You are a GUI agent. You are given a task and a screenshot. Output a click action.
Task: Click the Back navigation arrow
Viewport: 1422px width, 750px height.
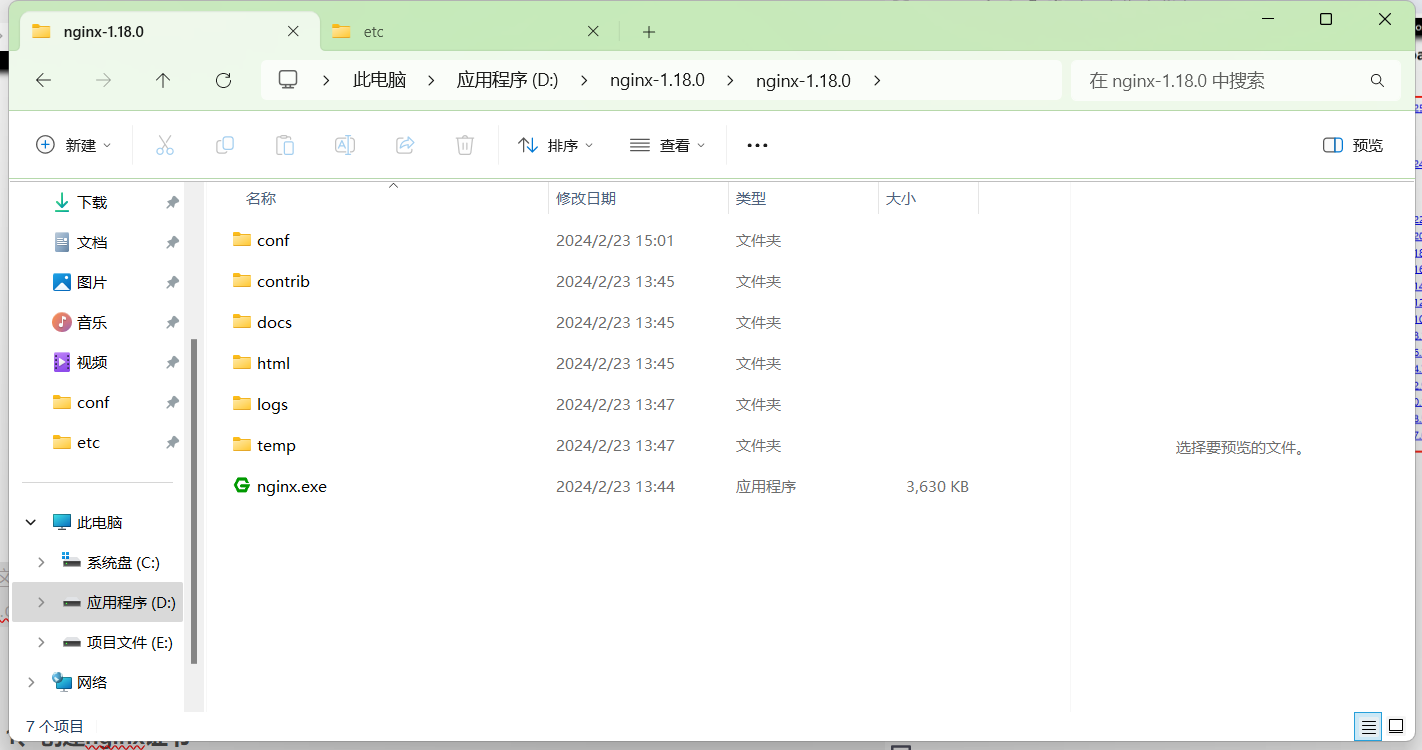[43, 81]
